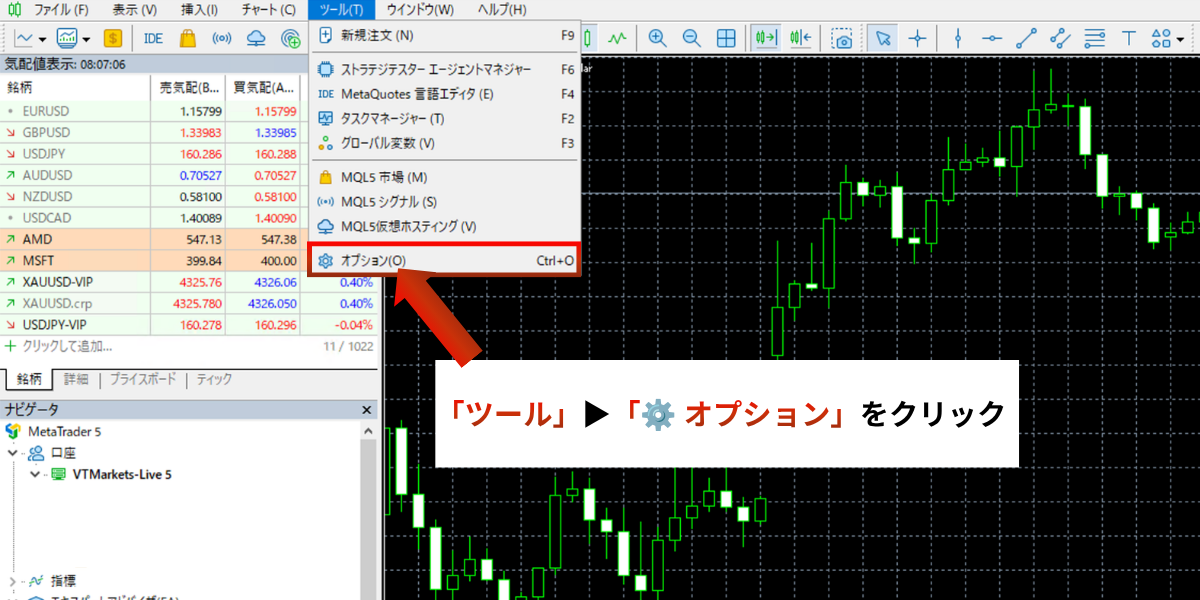
Task: Select the EURUSD row
Action: click(x=190, y=111)
